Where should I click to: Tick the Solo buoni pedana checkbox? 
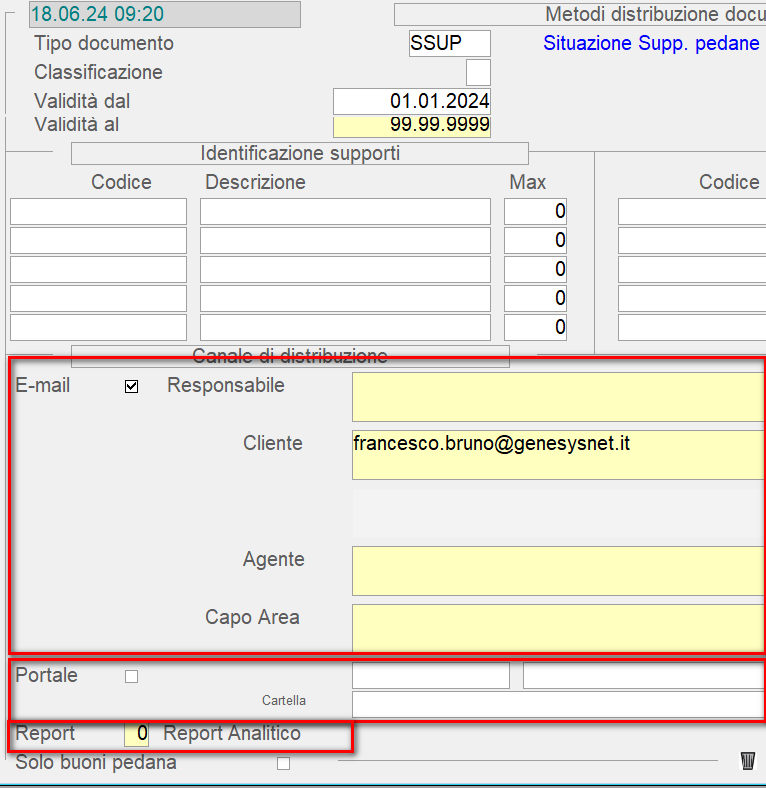(283, 764)
